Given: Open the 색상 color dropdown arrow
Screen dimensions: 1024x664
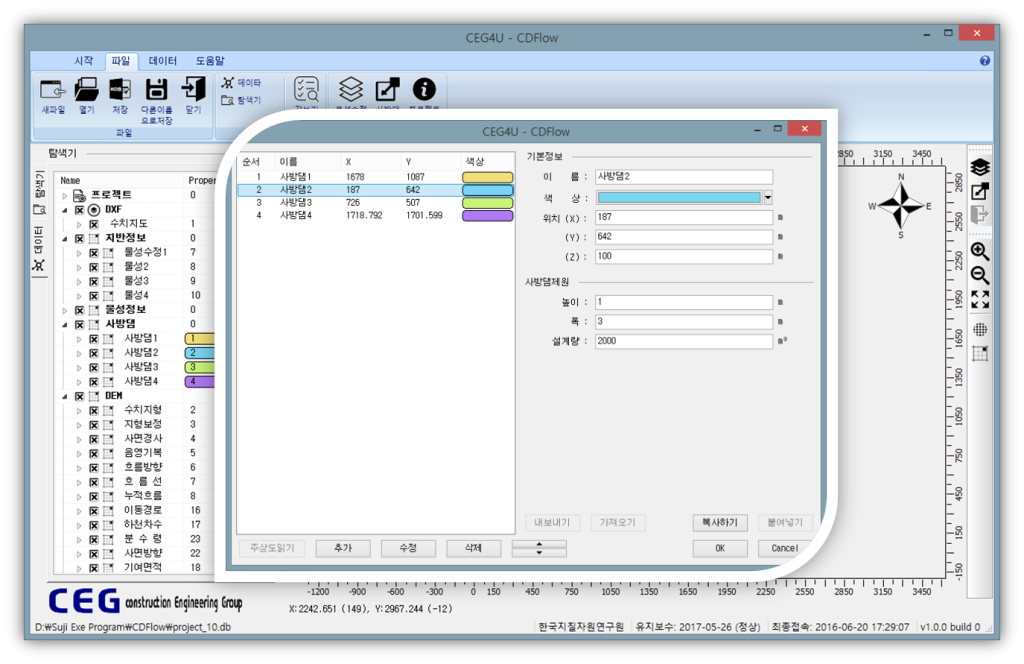Looking at the screenshot, I should pos(768,197).
